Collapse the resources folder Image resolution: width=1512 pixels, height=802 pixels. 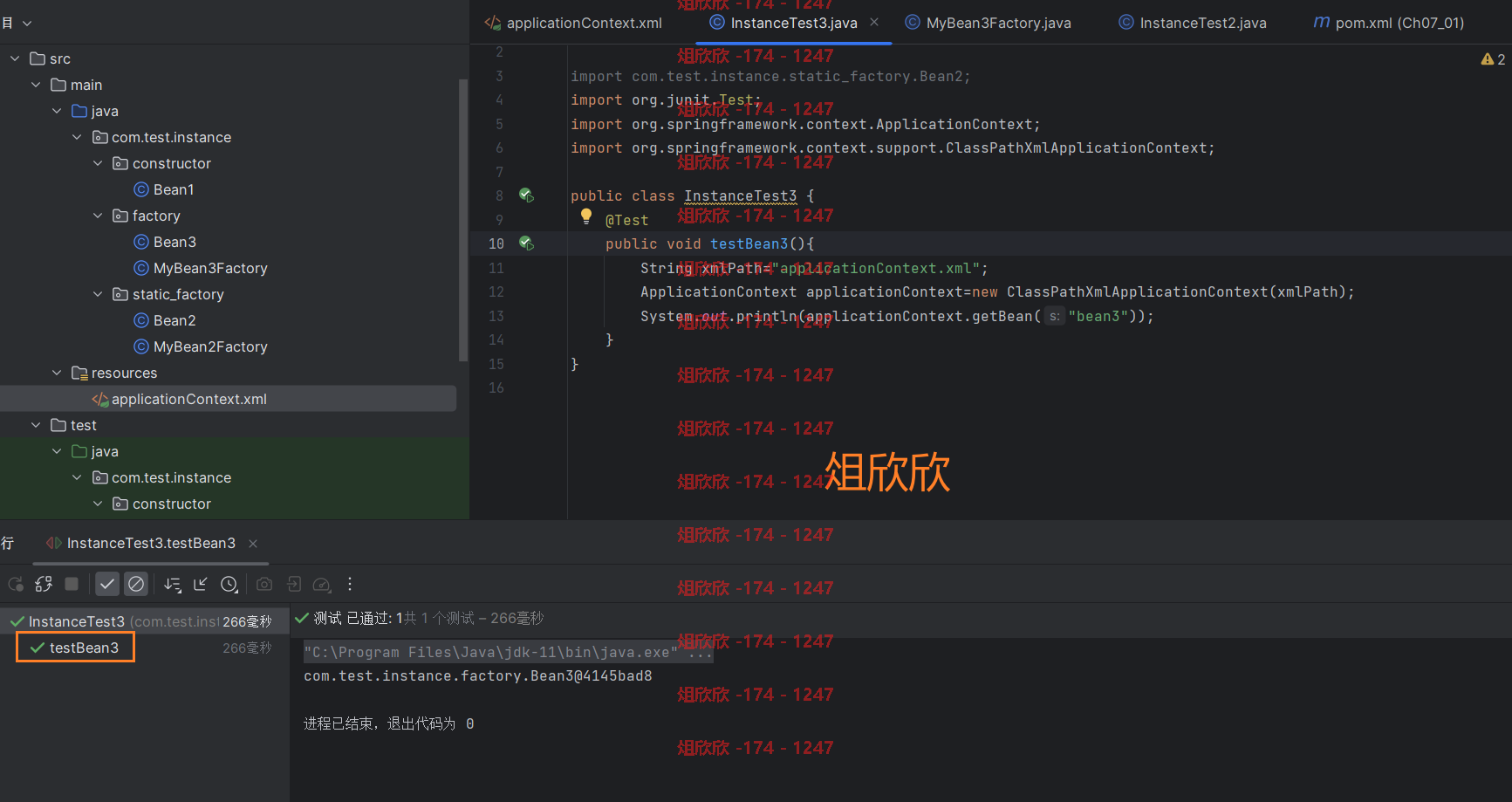pyautogui.click(x=57, y=373)
